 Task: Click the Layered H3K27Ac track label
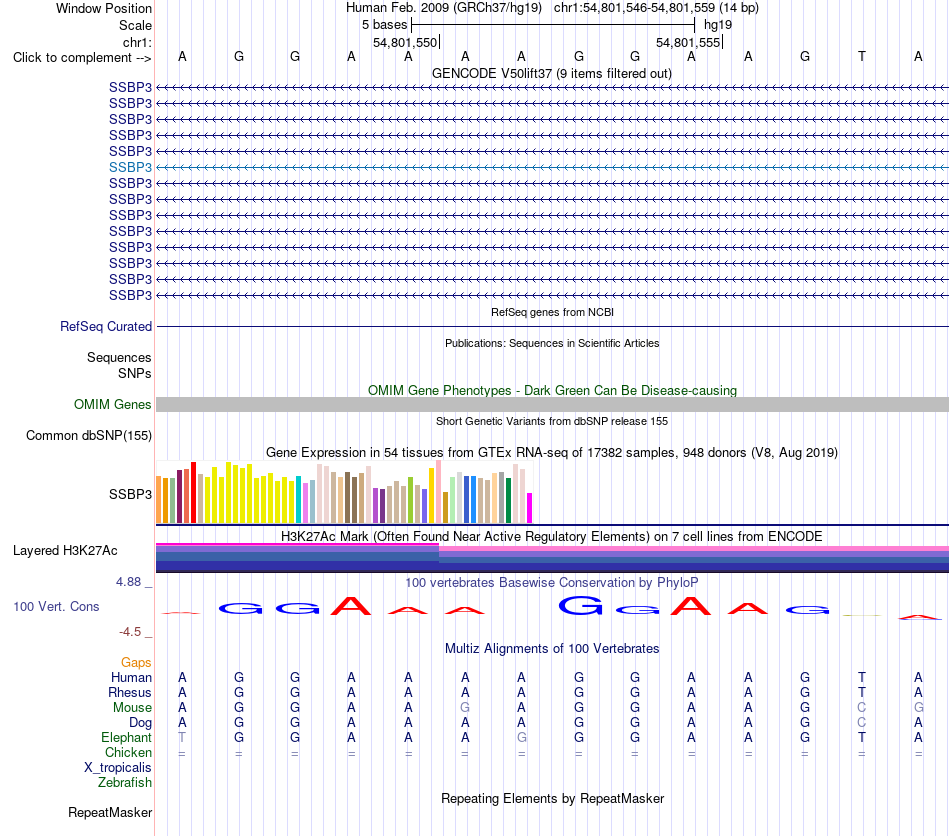tap(65, 551)
